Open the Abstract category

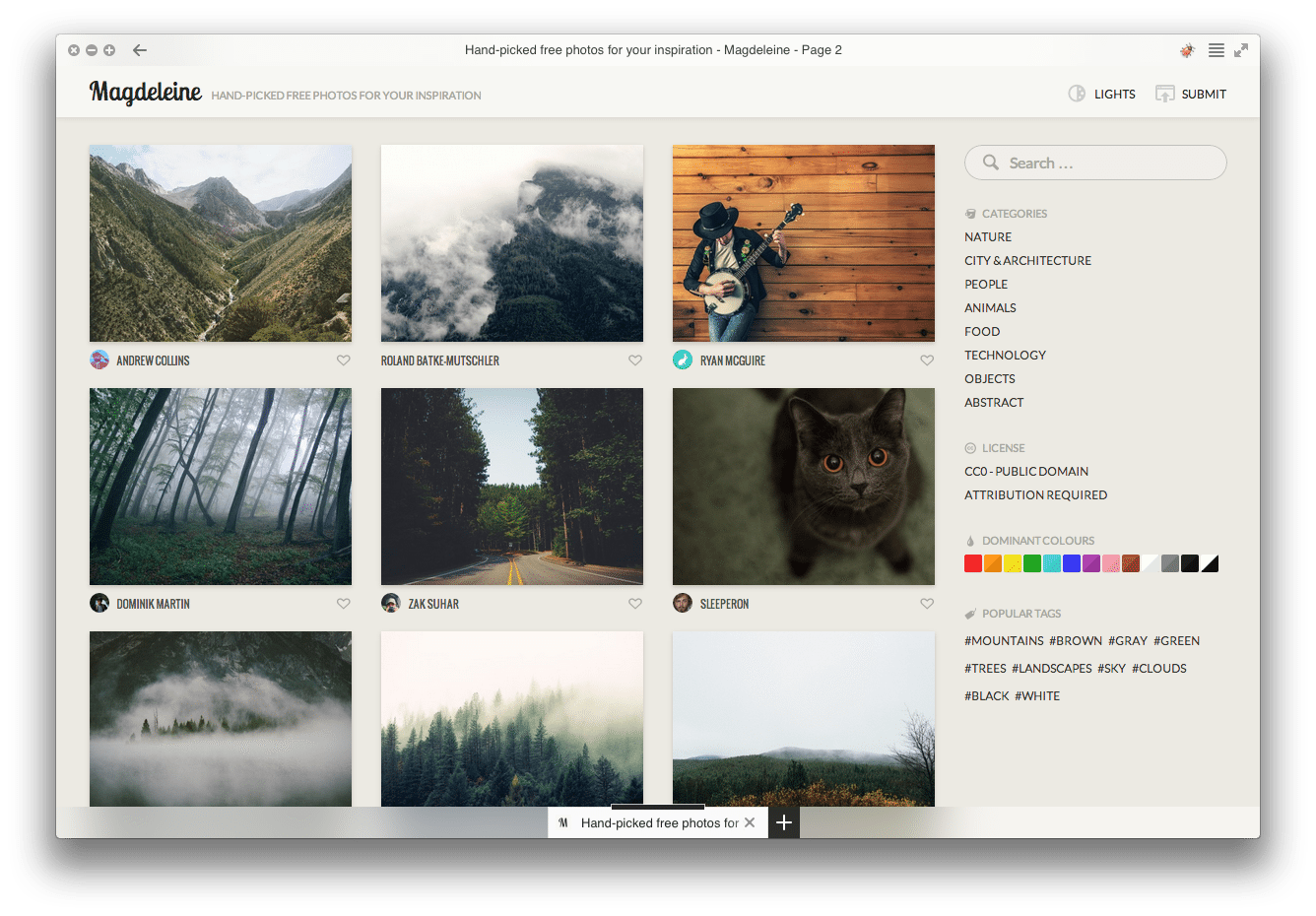coord(994,403)
